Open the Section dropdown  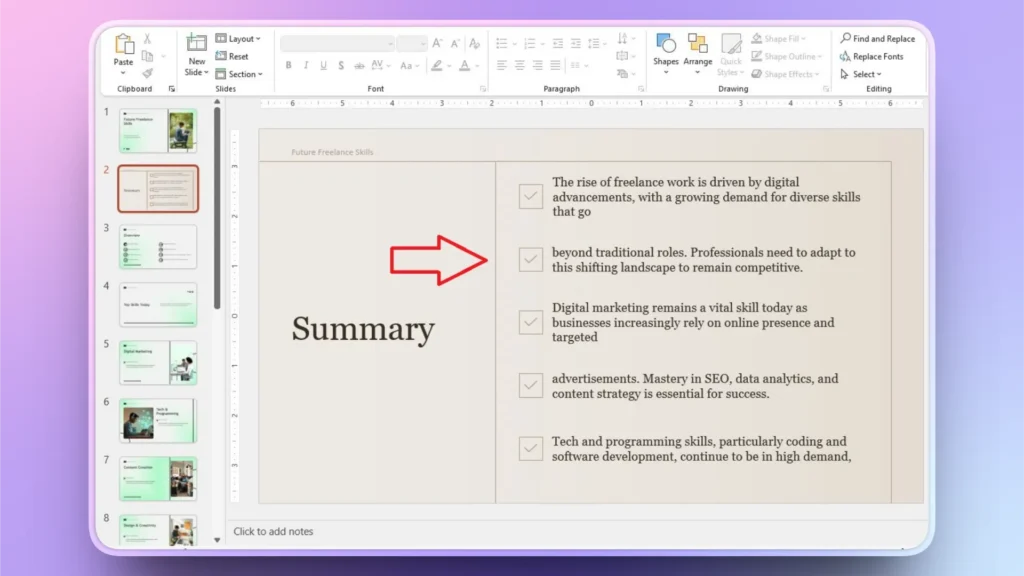(240, 74)
